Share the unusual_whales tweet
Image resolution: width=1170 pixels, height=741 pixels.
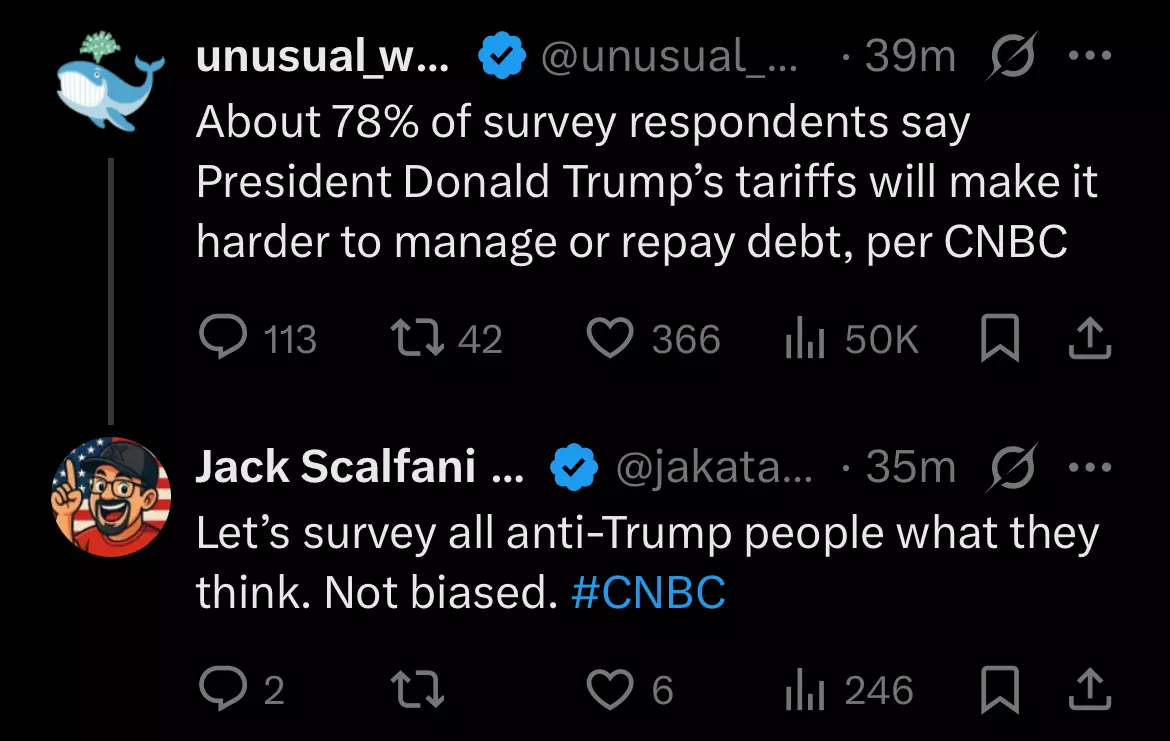[x=1089, y=338]
